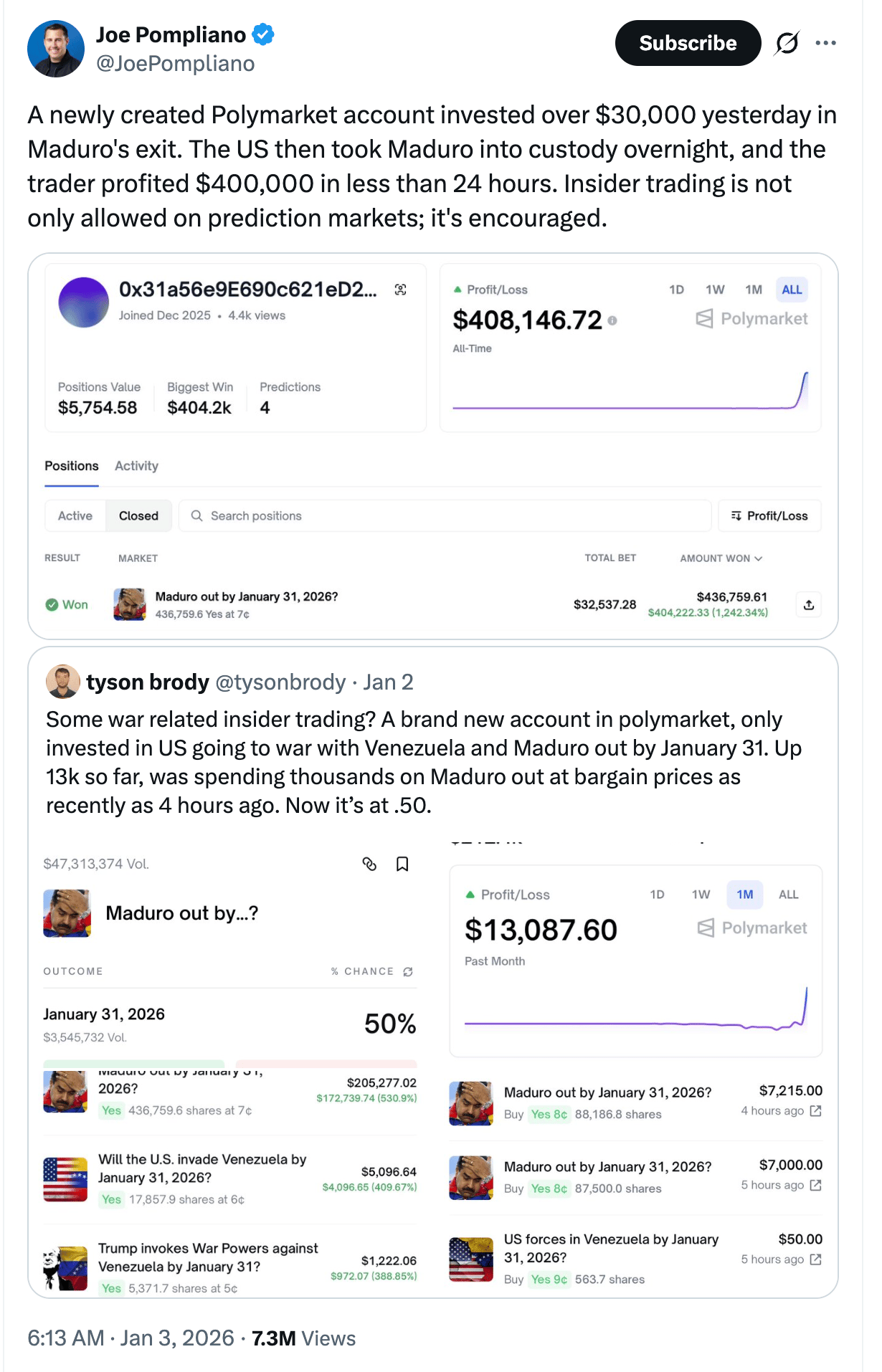
Task: Sort by Amount Won column dropdown
Action: tap(721, 558)
